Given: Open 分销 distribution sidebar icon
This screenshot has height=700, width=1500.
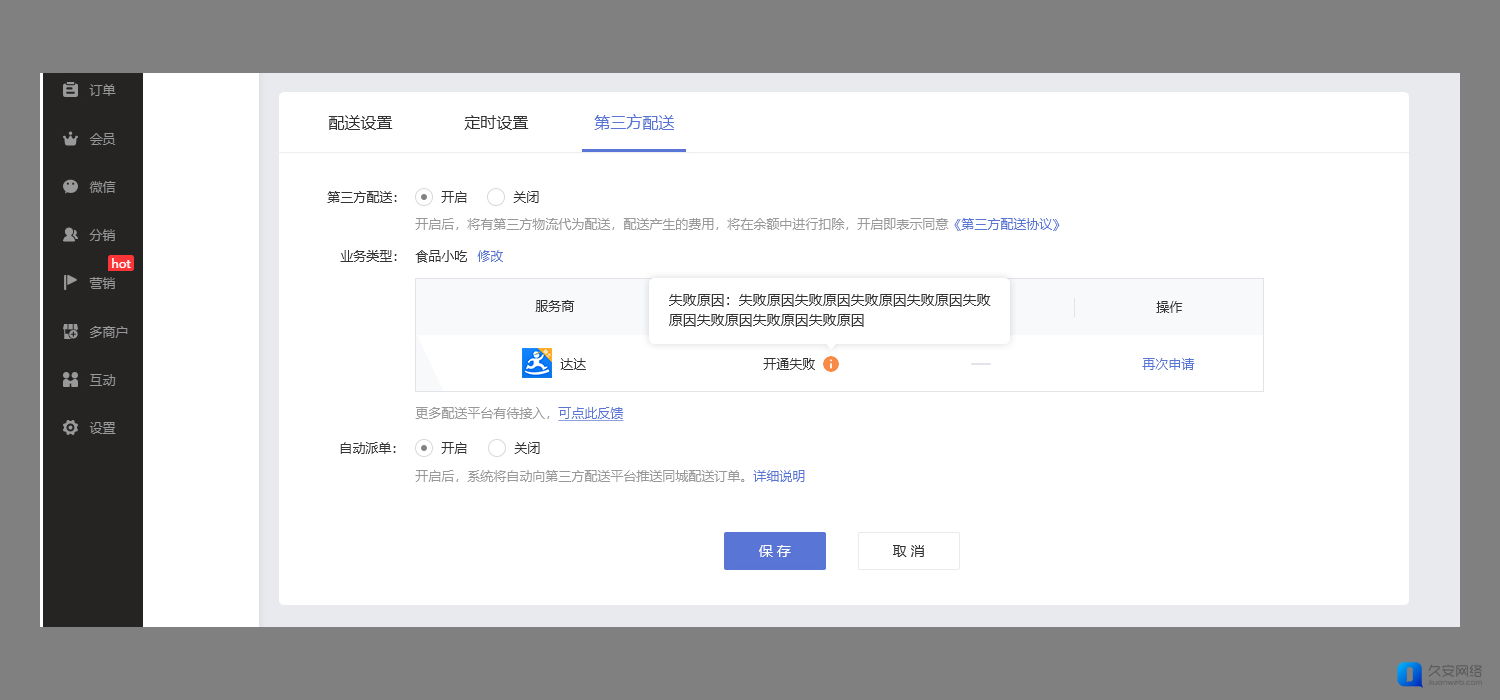Looking at the screenshot, I should tap(70, 235).
